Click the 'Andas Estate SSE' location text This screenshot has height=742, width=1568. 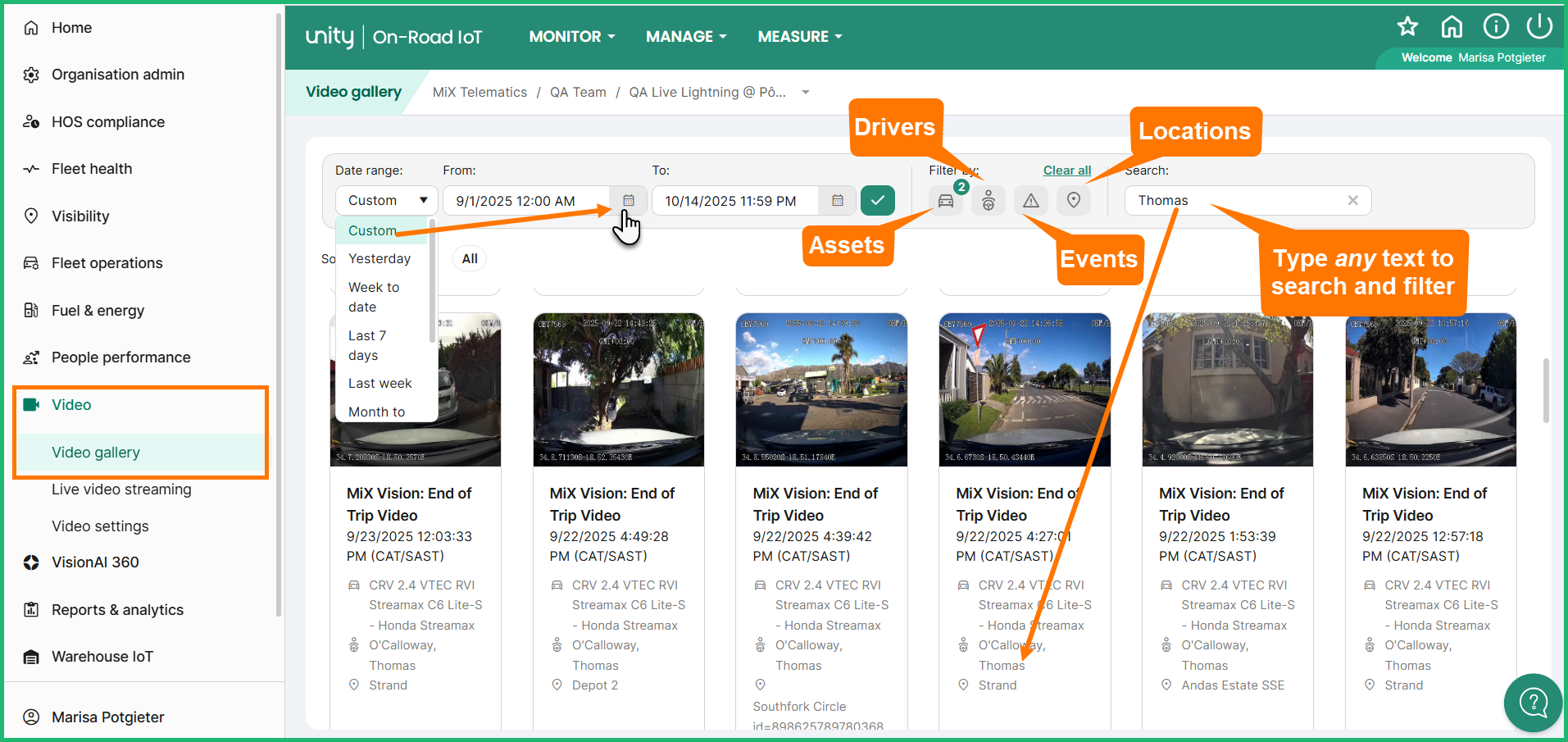[x=1233, y=685]
